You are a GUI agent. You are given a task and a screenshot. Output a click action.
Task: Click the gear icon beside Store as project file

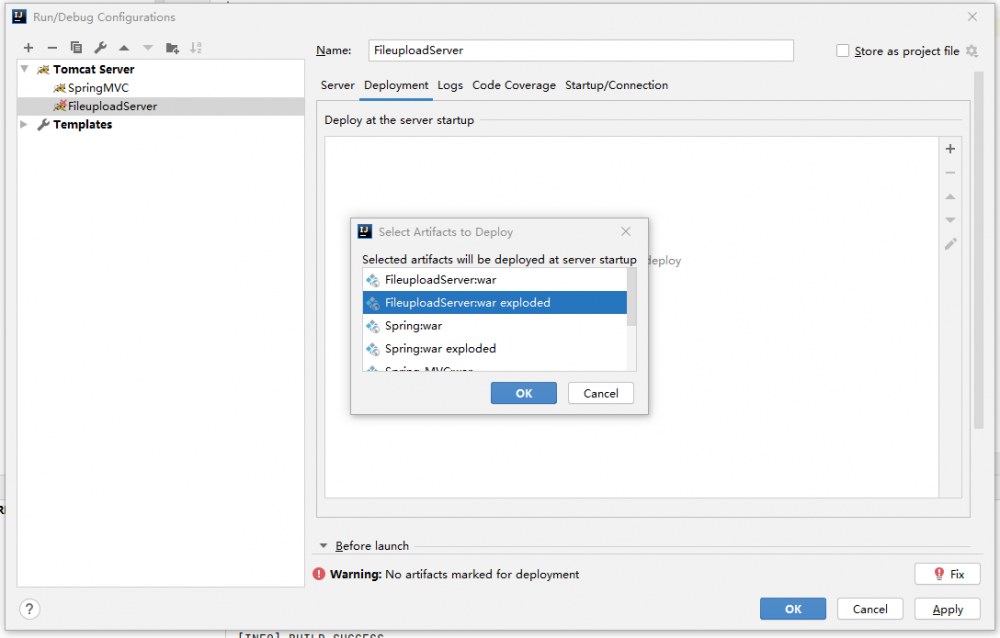[x=971, y=51]
